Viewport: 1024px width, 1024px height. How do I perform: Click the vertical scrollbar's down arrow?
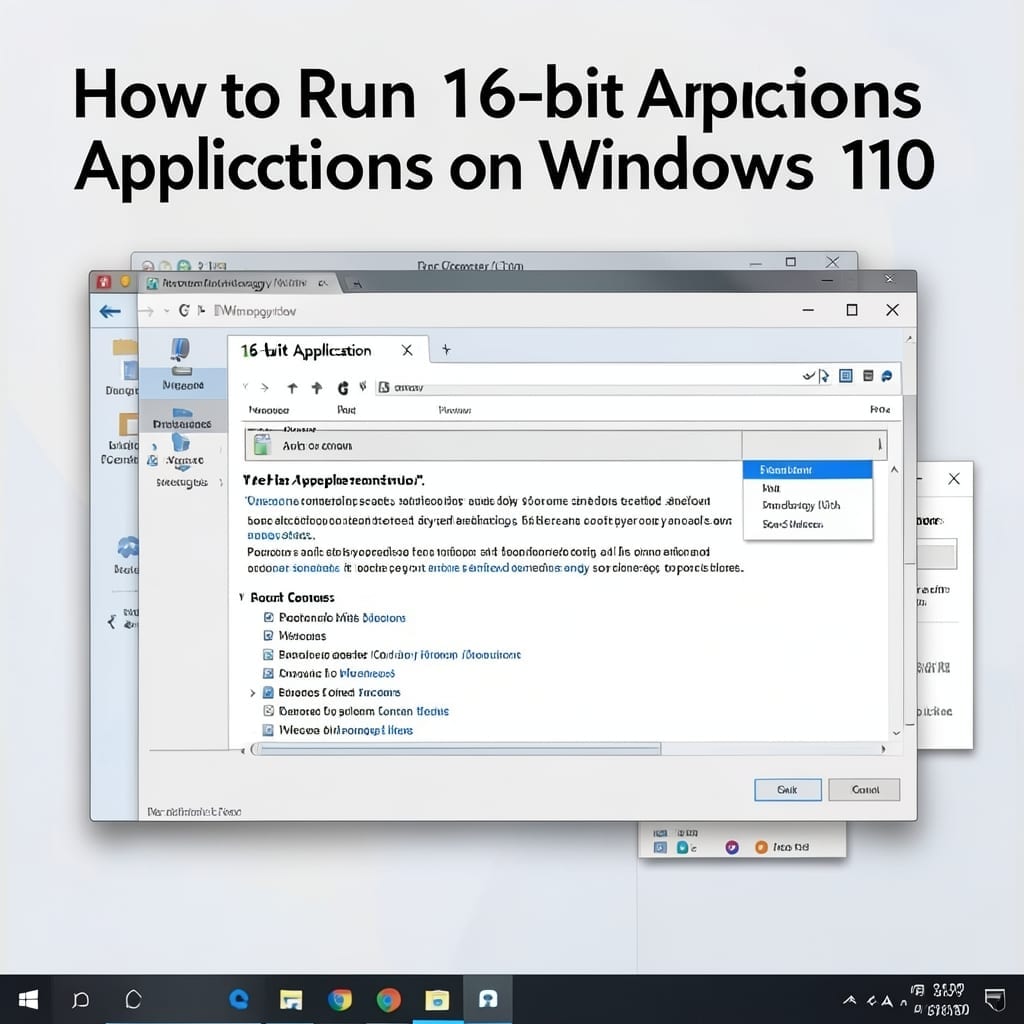pyautogui.click(x=896, y=733)
